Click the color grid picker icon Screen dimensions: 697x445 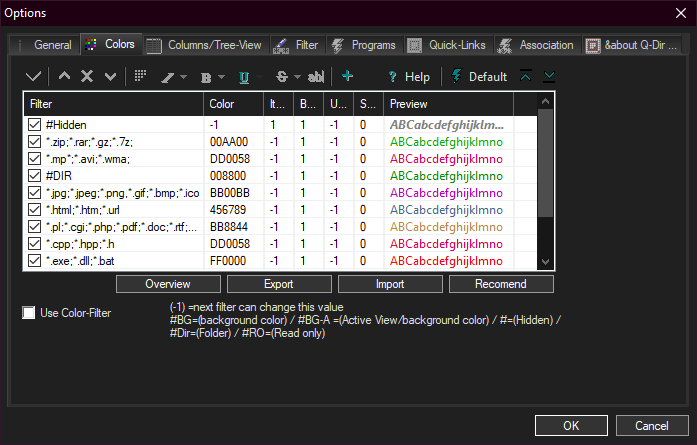coord(141,76)
